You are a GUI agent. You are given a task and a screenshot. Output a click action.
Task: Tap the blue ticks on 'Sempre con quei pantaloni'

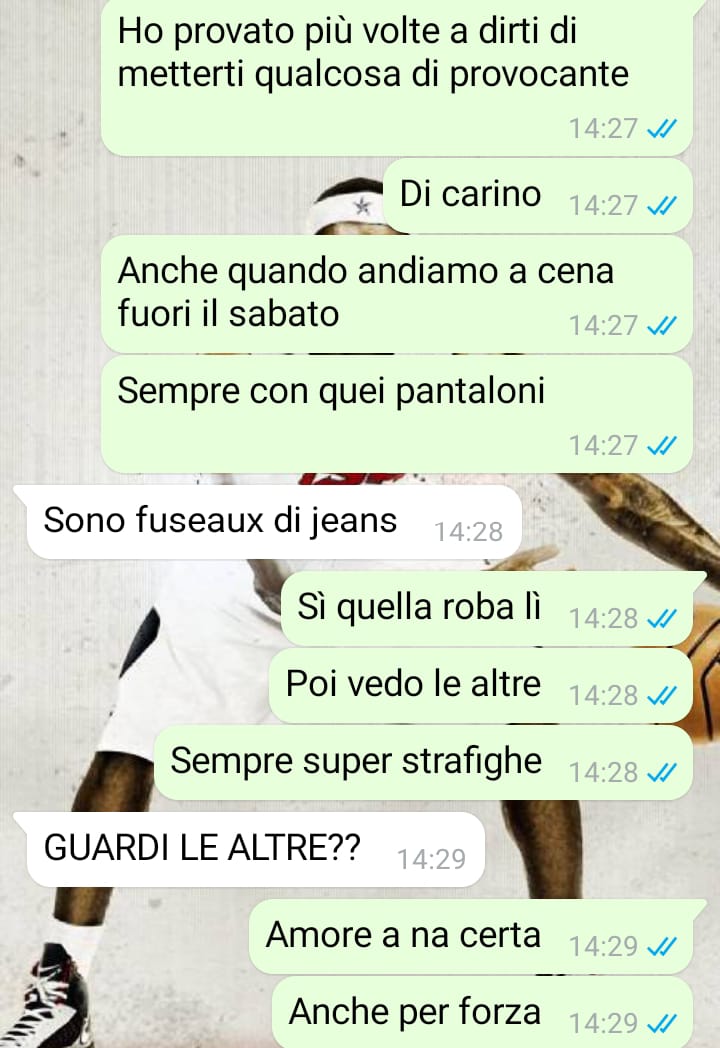click(x=662, y=445)
